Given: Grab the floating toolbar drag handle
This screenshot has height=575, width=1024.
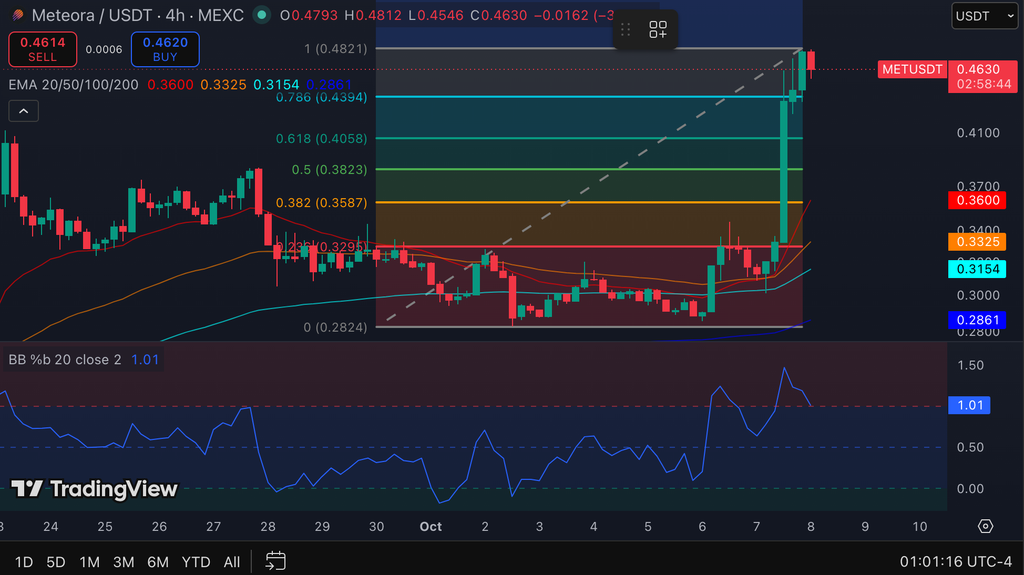Looking at the screenshot, I should click(625, 29).
